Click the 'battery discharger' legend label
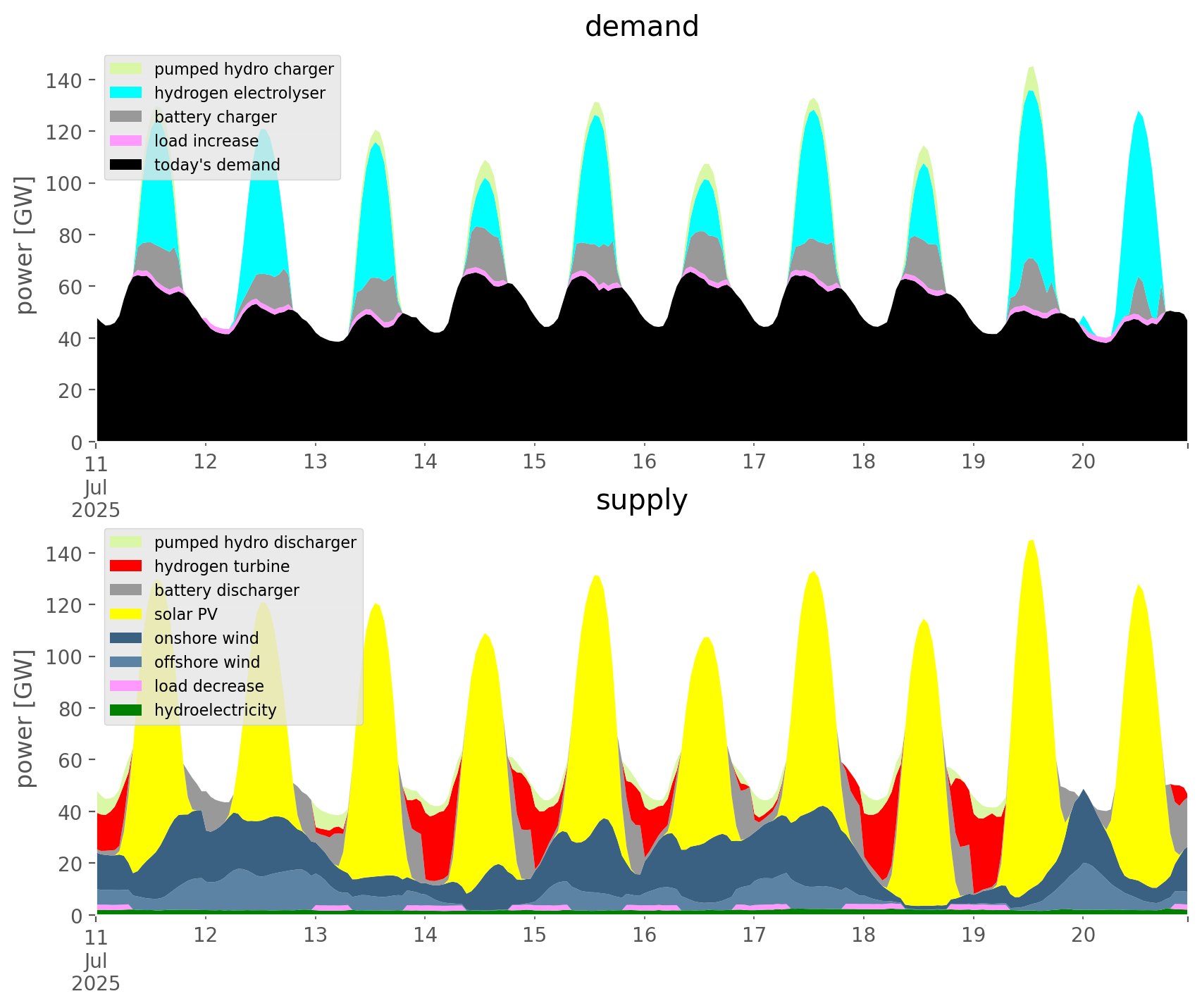Screen dimensions: 1202x1008 point(226,590)
